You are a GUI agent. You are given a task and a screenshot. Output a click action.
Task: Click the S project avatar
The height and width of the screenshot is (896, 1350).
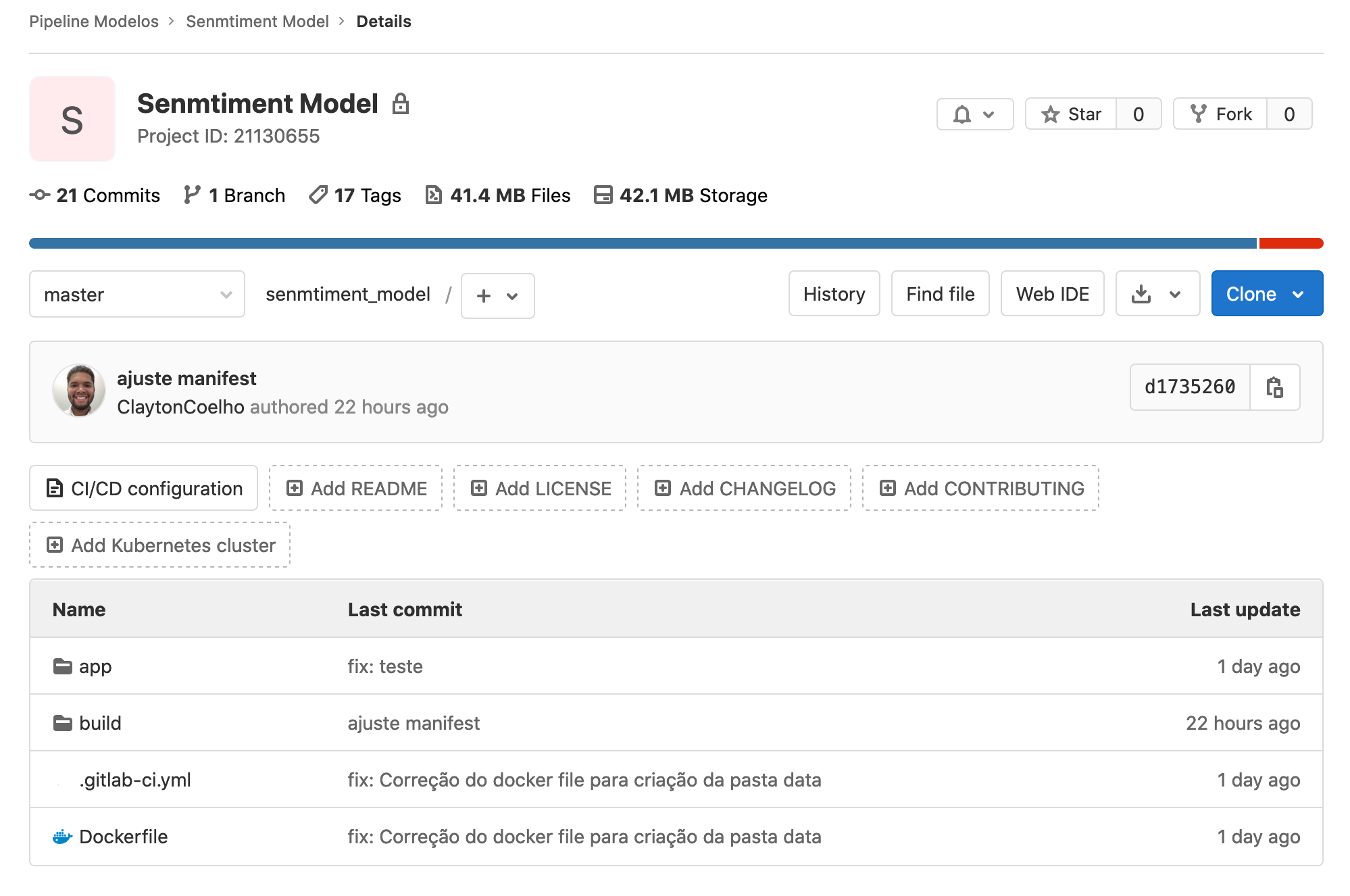tap(72, 119)
